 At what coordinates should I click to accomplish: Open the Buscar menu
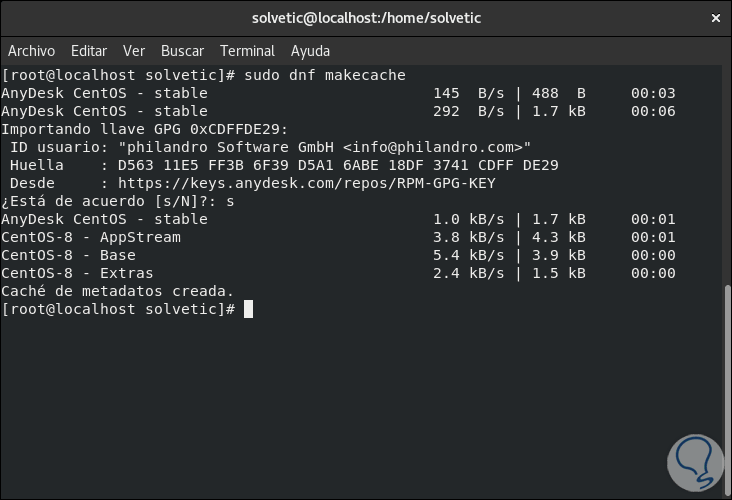182,51
